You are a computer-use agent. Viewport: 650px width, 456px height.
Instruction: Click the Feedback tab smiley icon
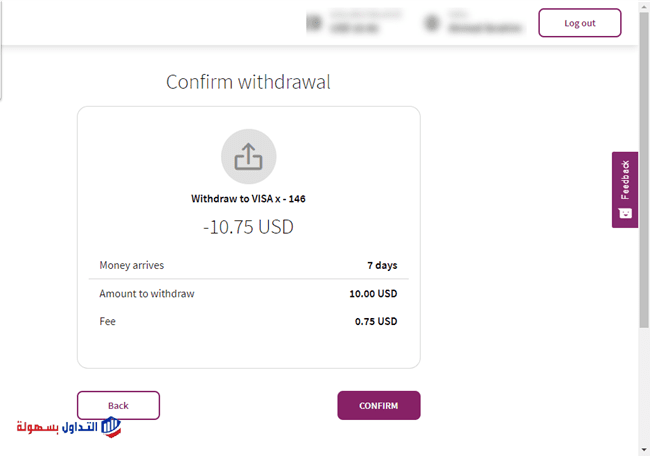tap(625, 213)
